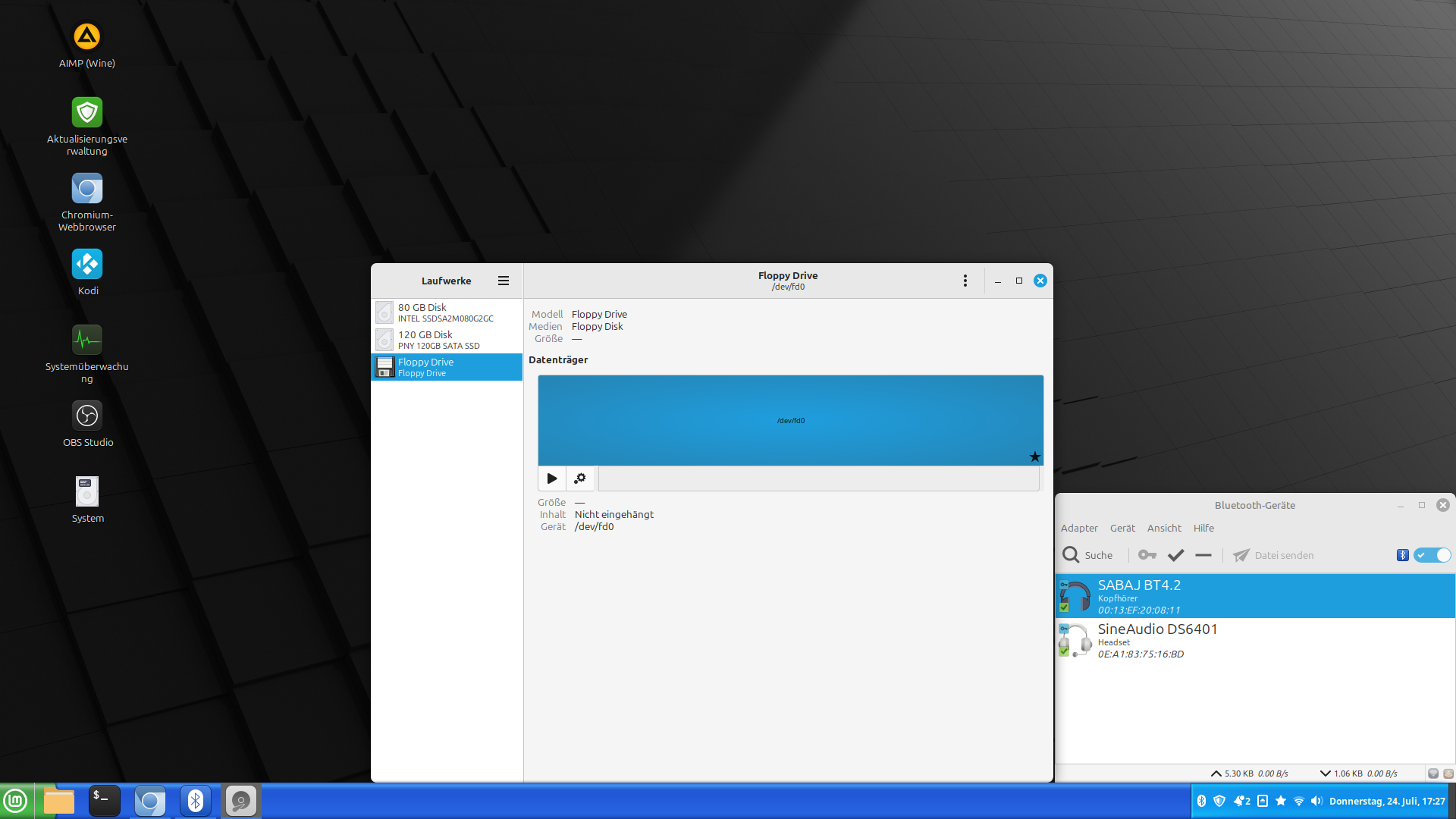The height and width of the screenshot is (819, 1456).
Task: Click Bluetooth Suche search button
Action: [x=1087, y=555]
